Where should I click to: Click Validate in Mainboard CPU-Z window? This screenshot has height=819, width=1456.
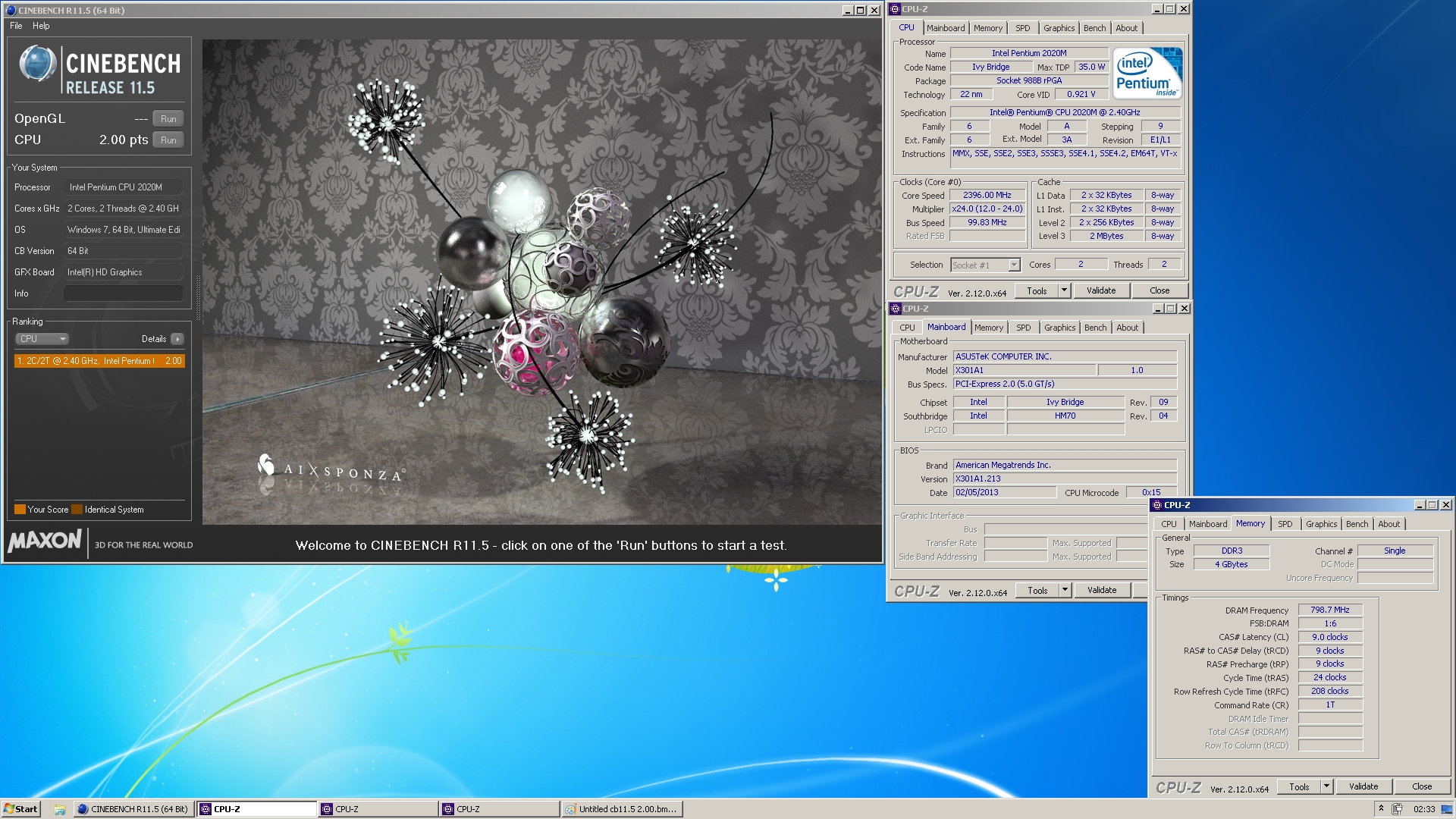pos(1102,590)
